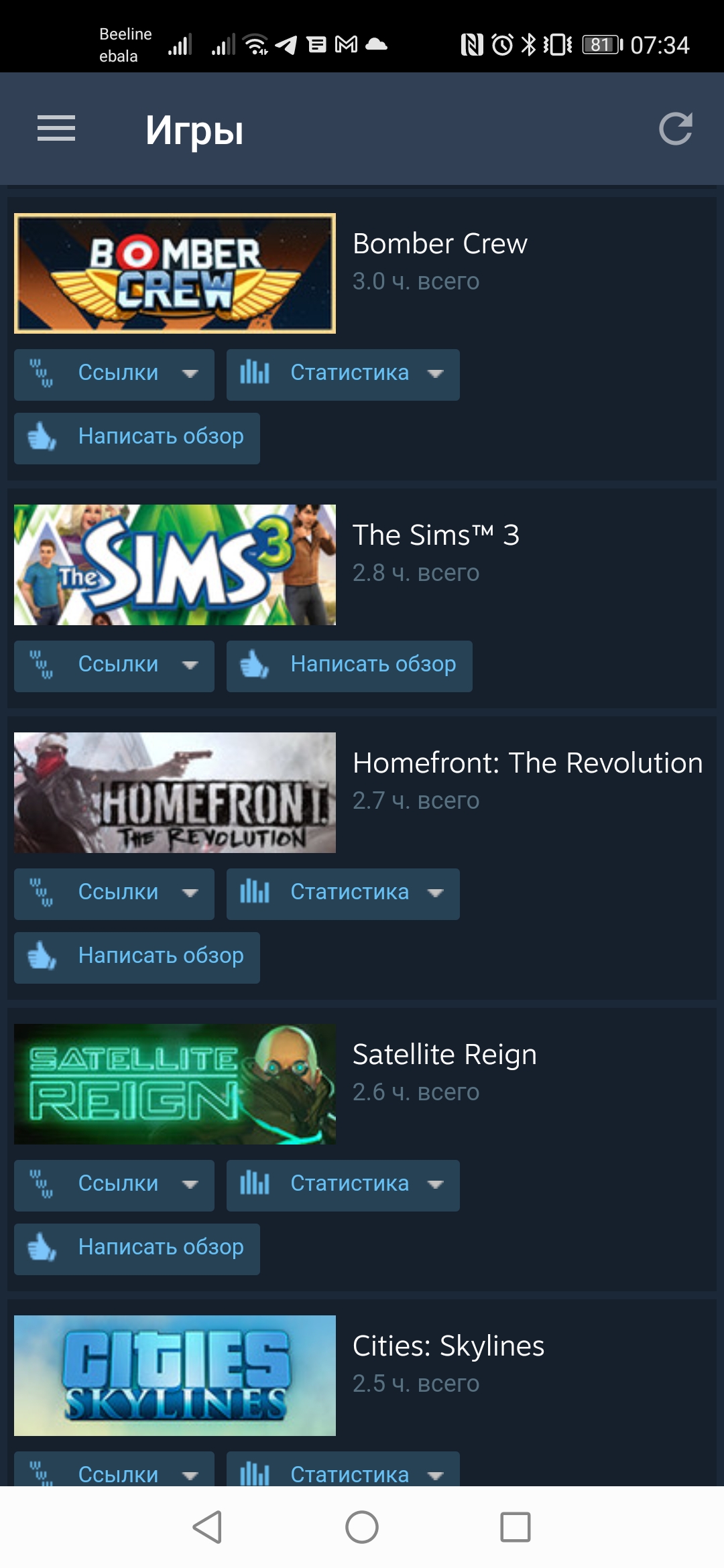Viewport: 724px width, 1568px height.
Task: Click Написать обзор under Satellite Reign
Action: [137, 1249]
